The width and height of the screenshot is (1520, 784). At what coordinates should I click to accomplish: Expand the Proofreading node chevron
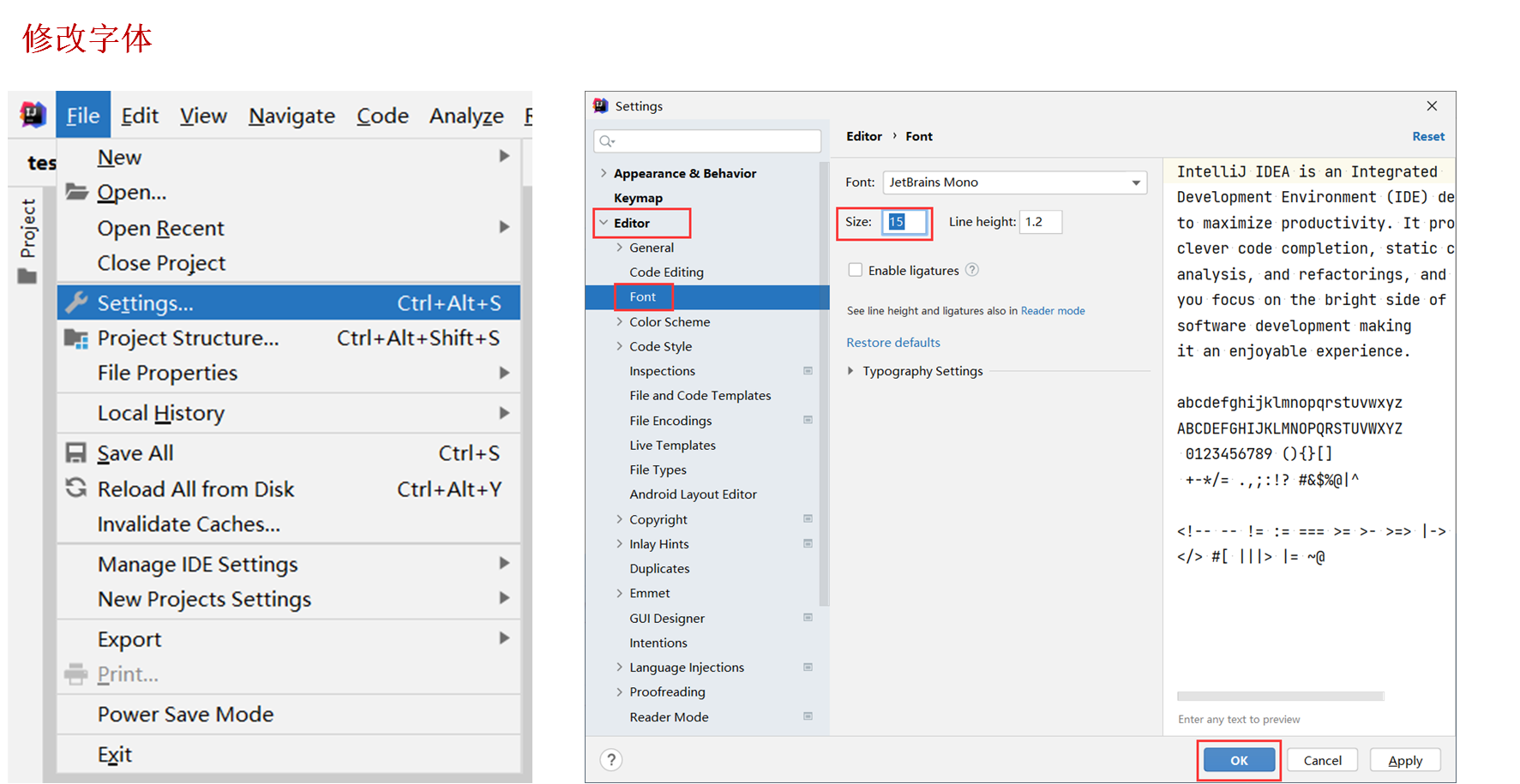click(x=620, y=691)
